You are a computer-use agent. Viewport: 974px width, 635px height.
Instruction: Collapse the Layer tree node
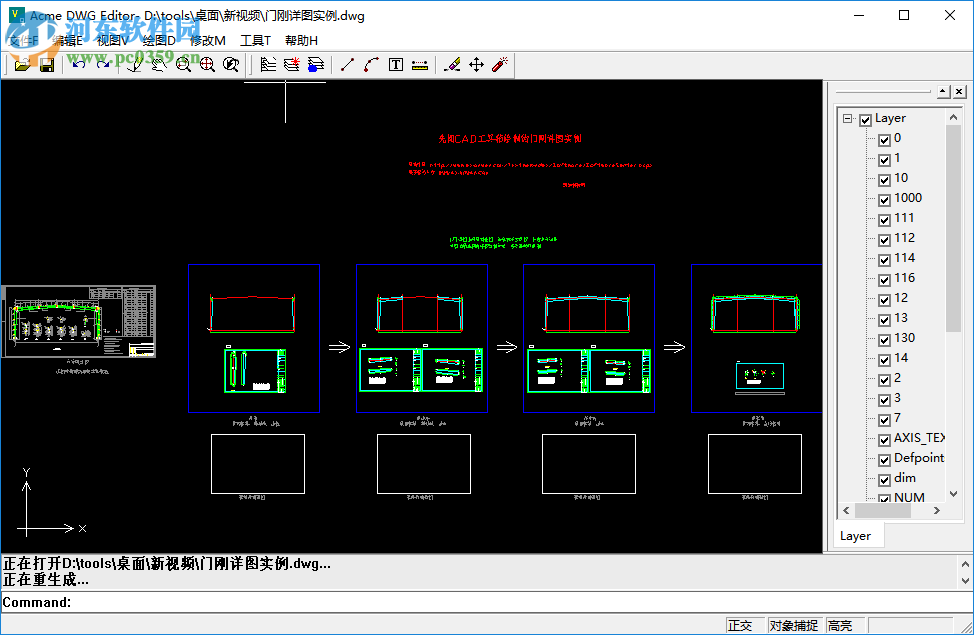coord(847,118)
